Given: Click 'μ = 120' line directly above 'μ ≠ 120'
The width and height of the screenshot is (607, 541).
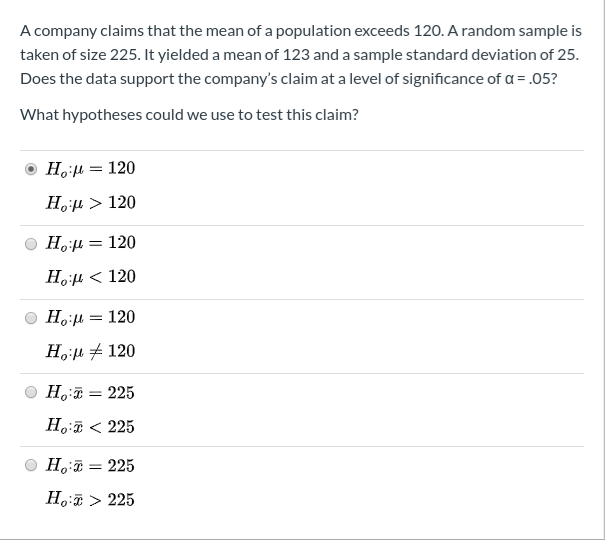Looking at the screenshot, I should (90, 318).
